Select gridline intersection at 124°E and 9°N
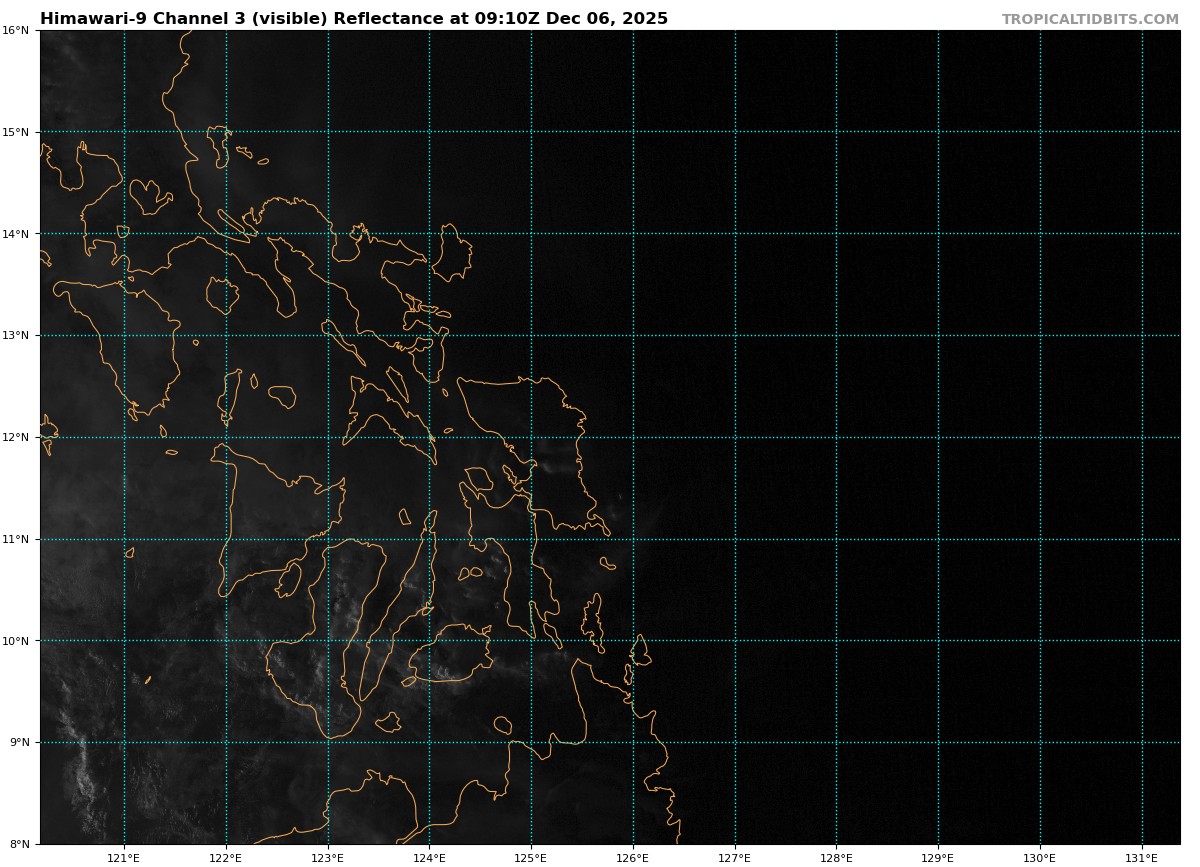1200x867 pixels. tap(430, 742)
